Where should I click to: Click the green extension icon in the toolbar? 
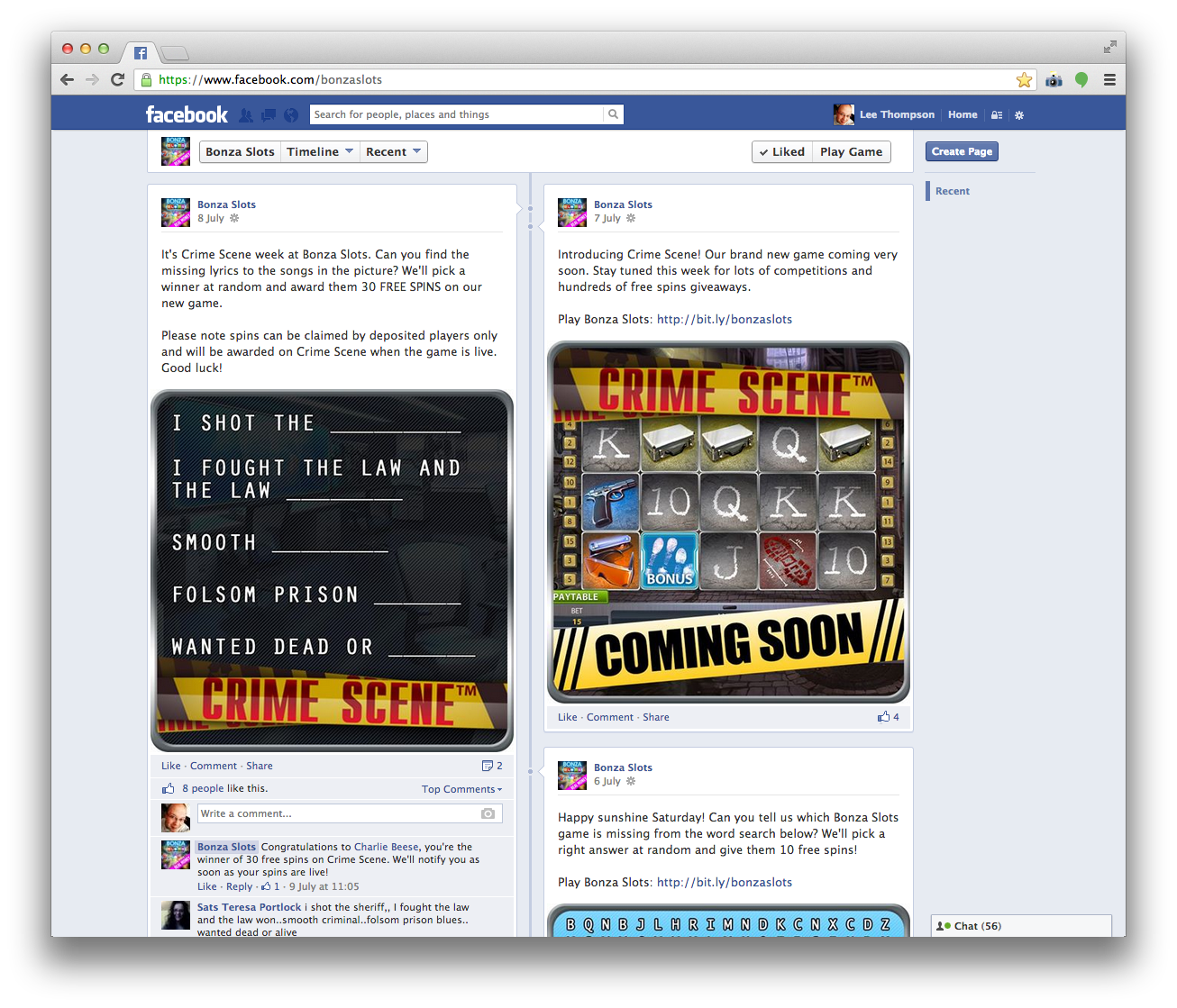(1081, 80)
